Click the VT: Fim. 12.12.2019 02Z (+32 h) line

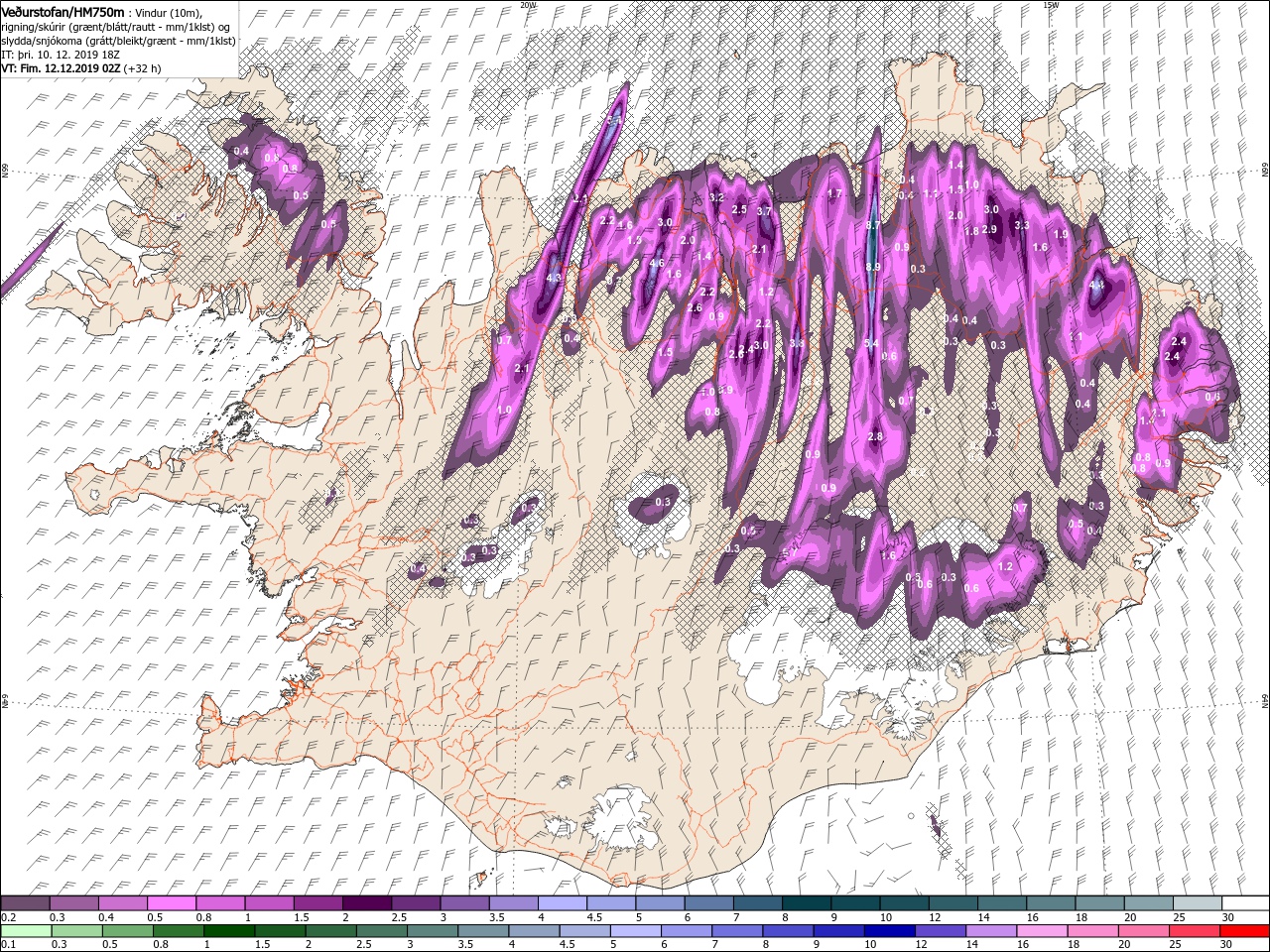tap(81, 68)
